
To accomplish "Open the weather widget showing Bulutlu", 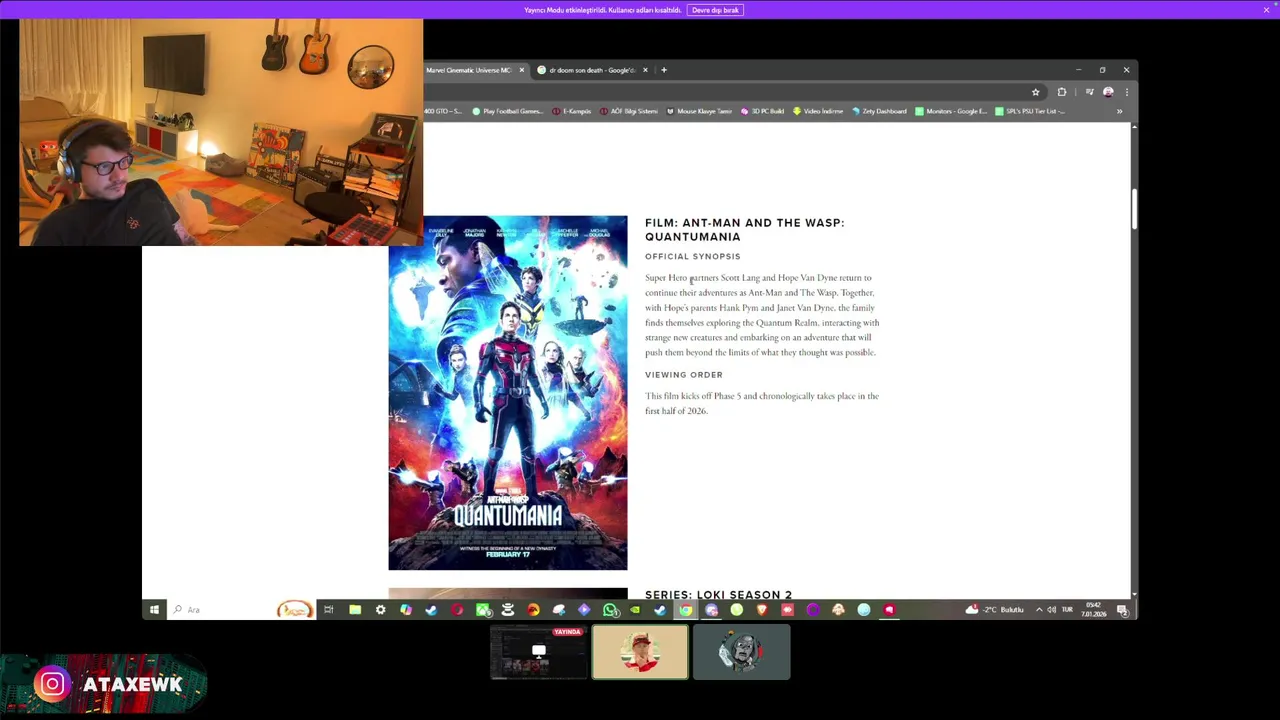I will coord(995,609).
